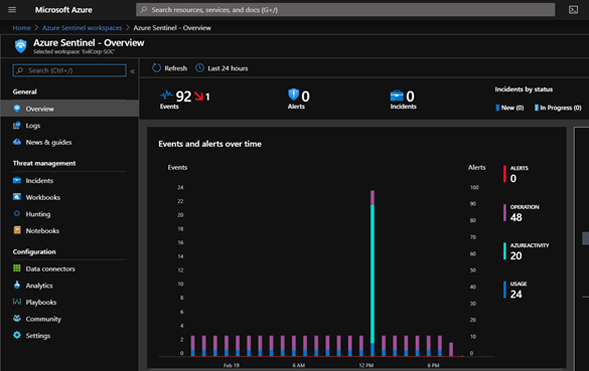Open Cloud Shell from the top bar
589x371 pixels.
point(573,10)
